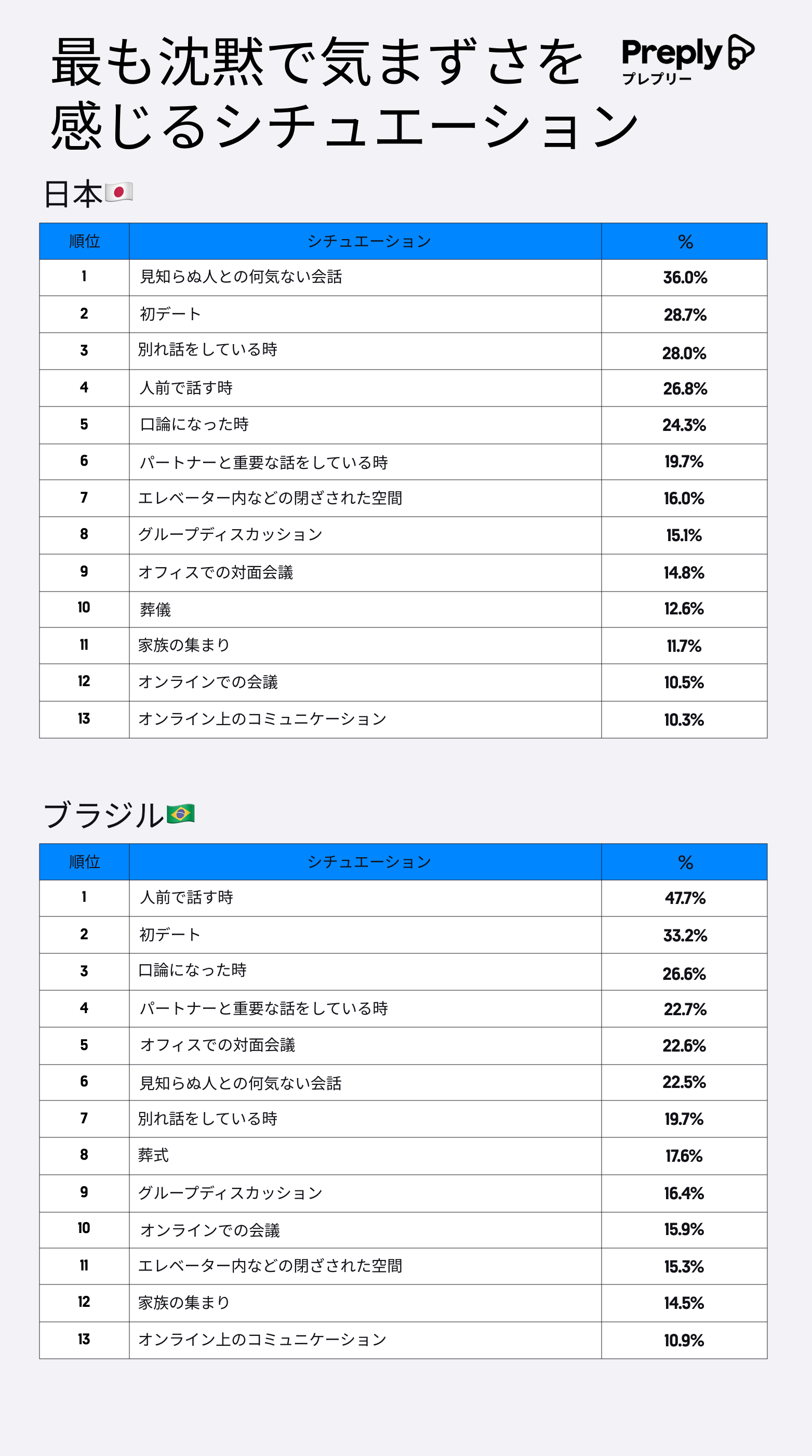Click the シチュエーション header in Japan table
The image size is (812, 1456).
[368, 241]
